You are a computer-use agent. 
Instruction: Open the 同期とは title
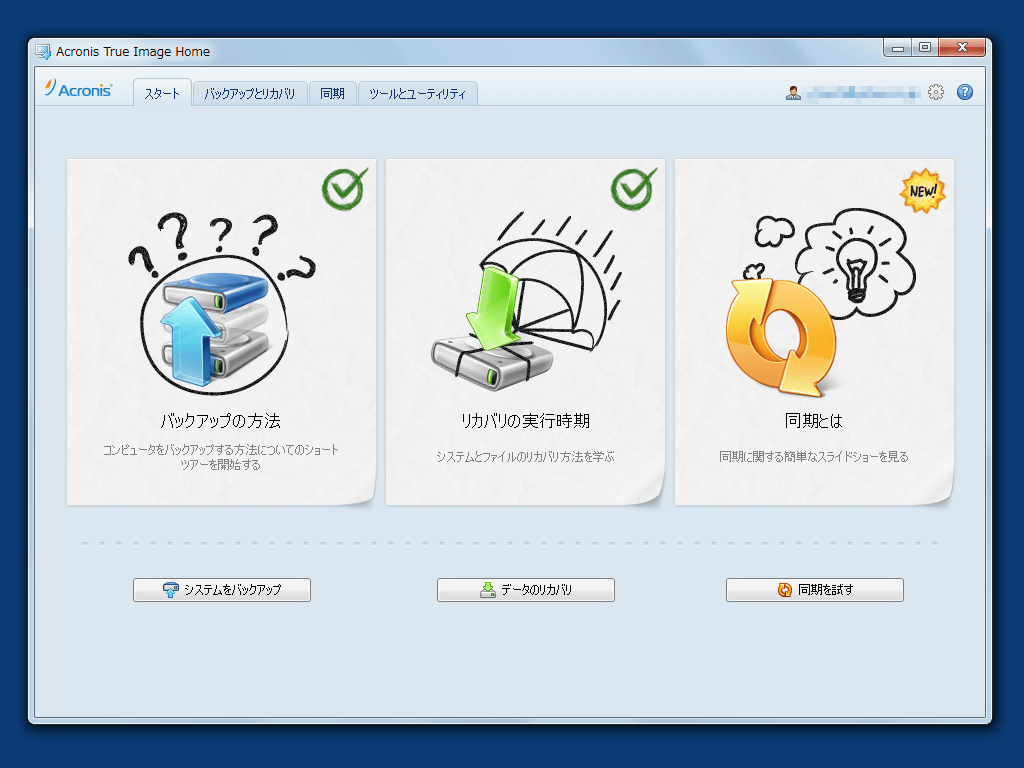click(814, 421)
